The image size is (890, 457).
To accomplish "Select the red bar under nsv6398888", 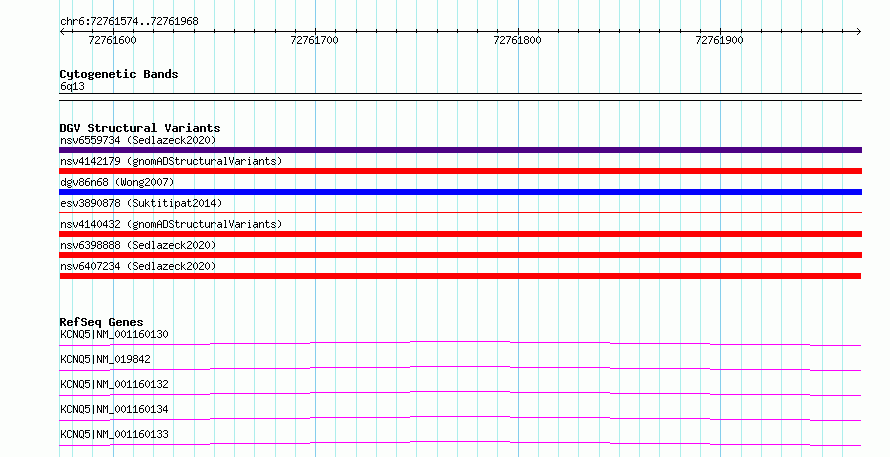I will pyautogui.click(x=460, y=255).
